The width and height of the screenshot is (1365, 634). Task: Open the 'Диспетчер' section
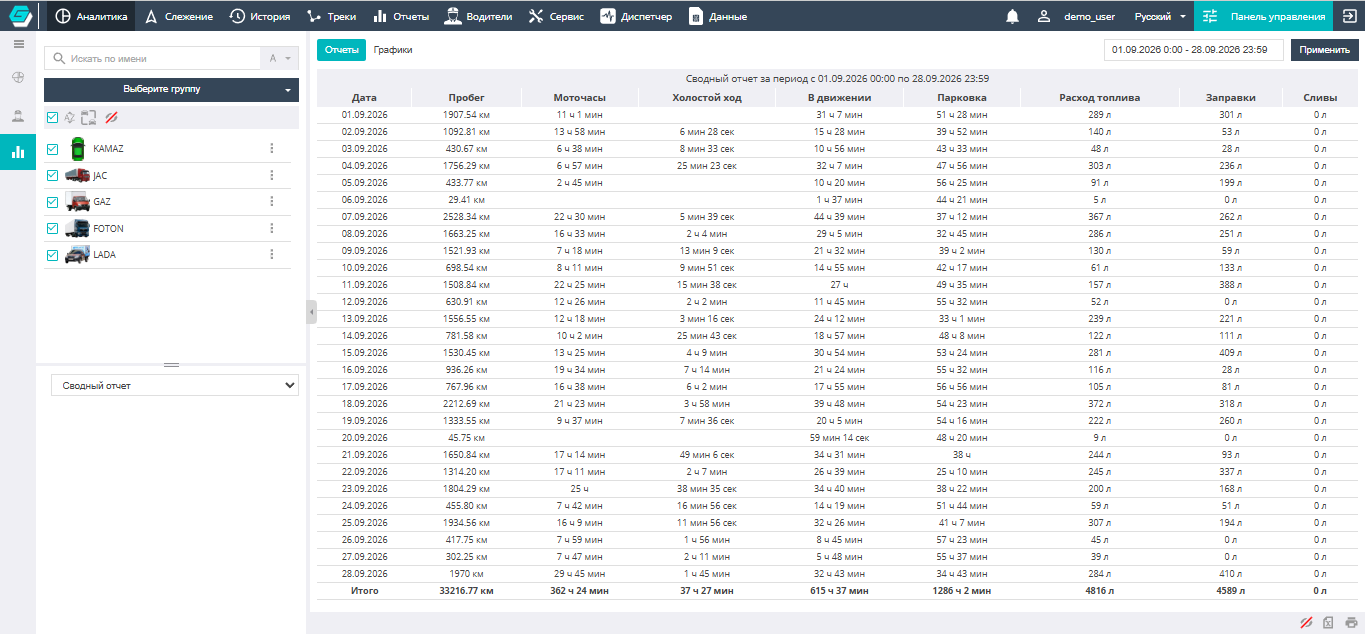637,16
